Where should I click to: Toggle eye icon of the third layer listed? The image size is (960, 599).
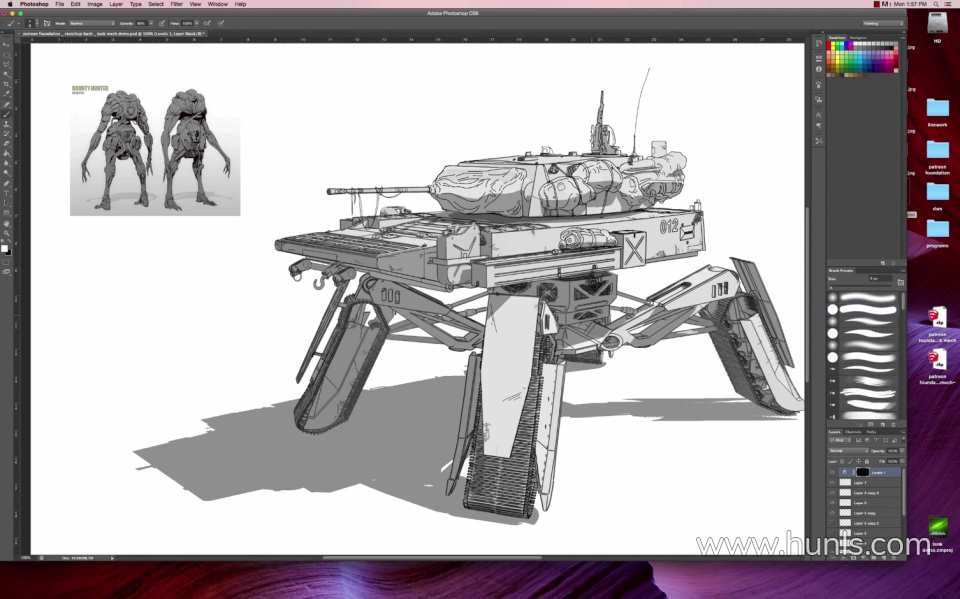[832, 492]
